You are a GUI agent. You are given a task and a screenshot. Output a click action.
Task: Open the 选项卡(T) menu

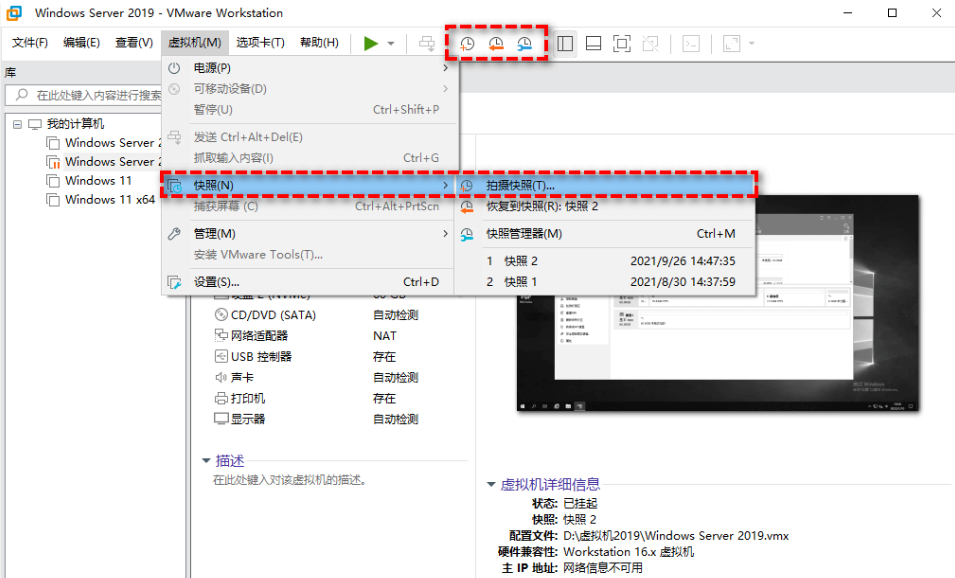[260, 42]
